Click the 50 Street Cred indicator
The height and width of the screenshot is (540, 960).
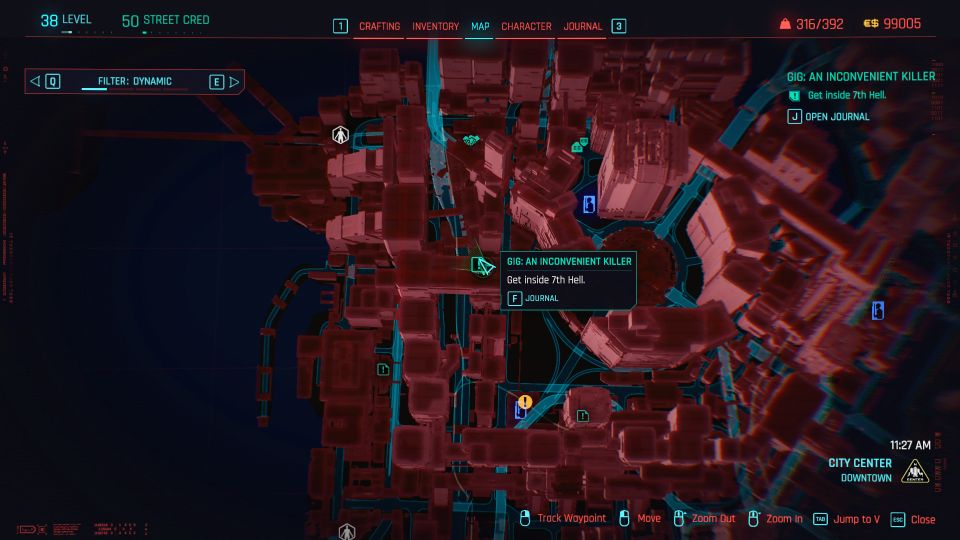[x=165, y=20]
